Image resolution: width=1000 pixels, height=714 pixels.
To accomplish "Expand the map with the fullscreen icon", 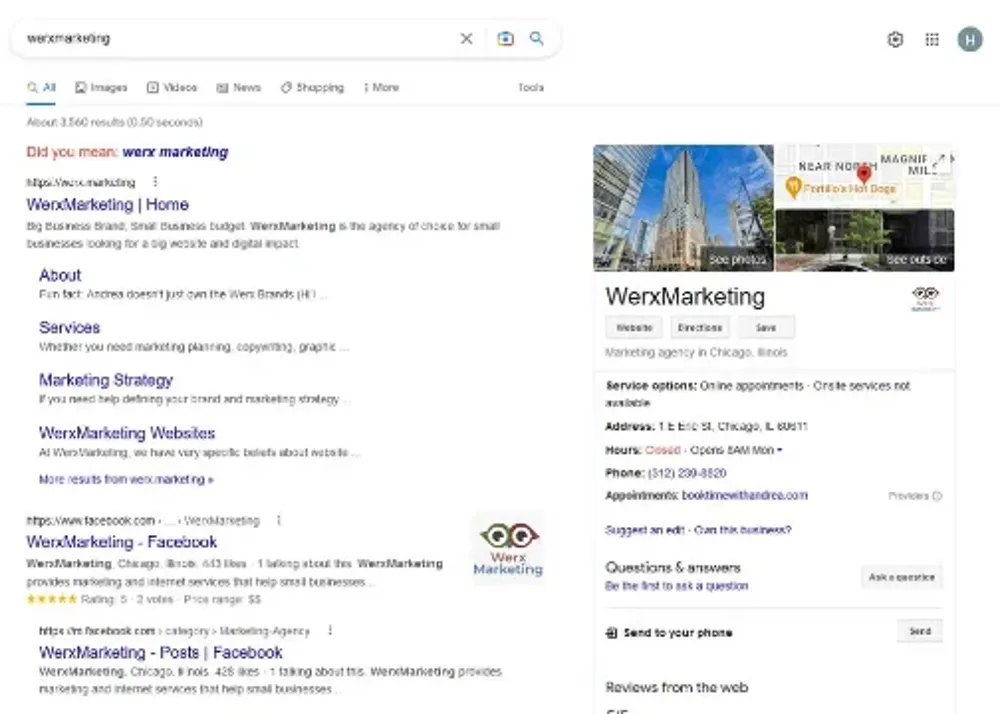I will 939,161.
